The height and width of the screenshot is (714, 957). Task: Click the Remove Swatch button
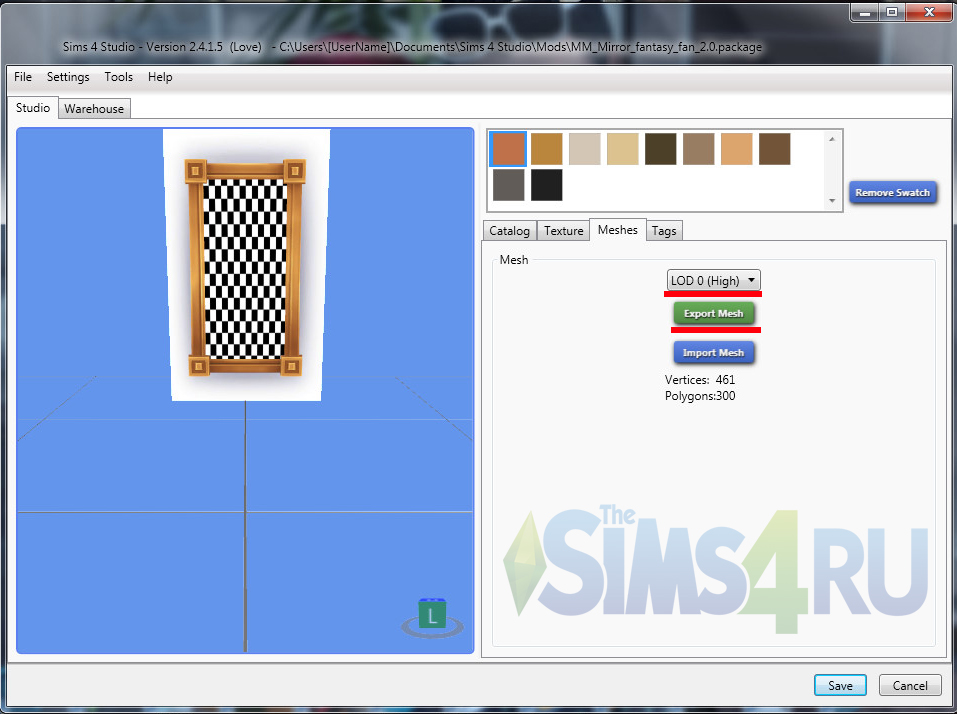point(892,193)
